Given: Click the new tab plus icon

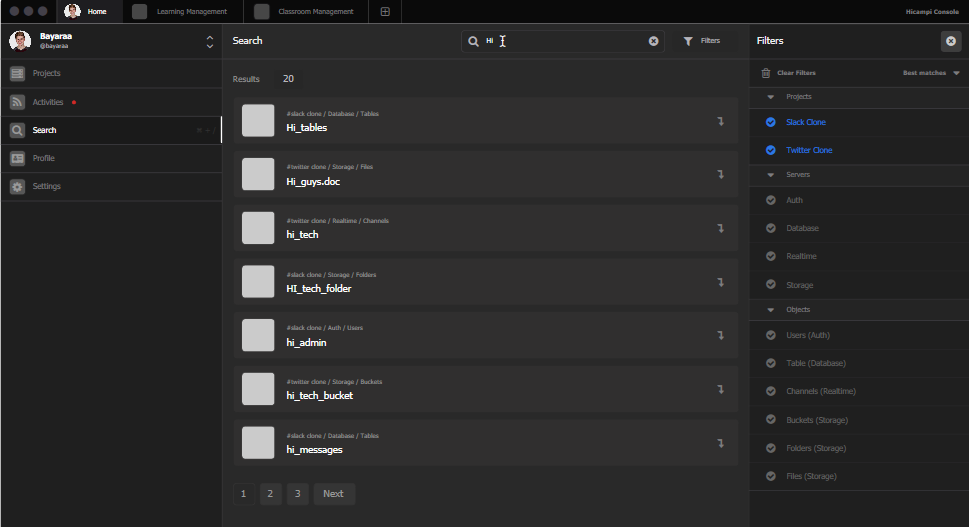Looking at the screenshot, I should [x=385, y=12].
